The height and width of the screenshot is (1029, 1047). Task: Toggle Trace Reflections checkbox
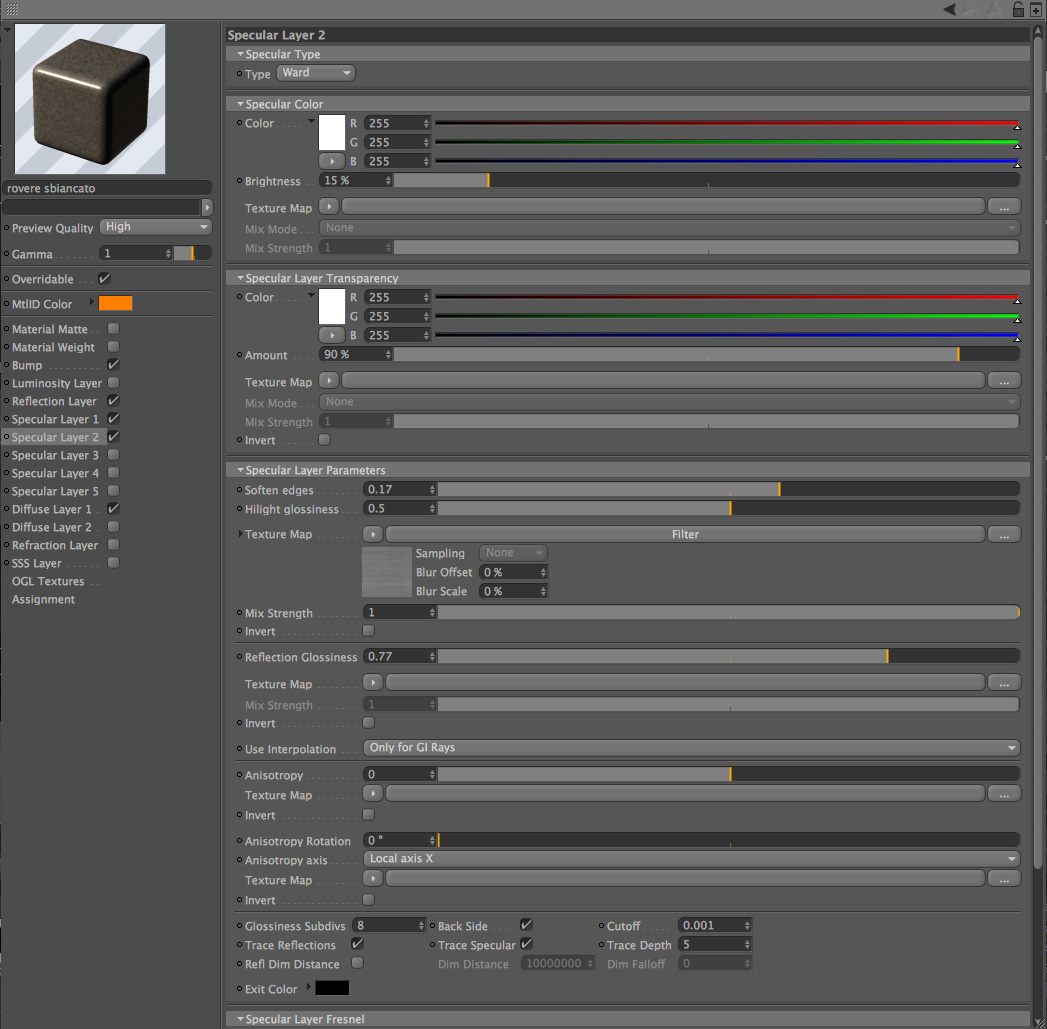tap(357, 944)
